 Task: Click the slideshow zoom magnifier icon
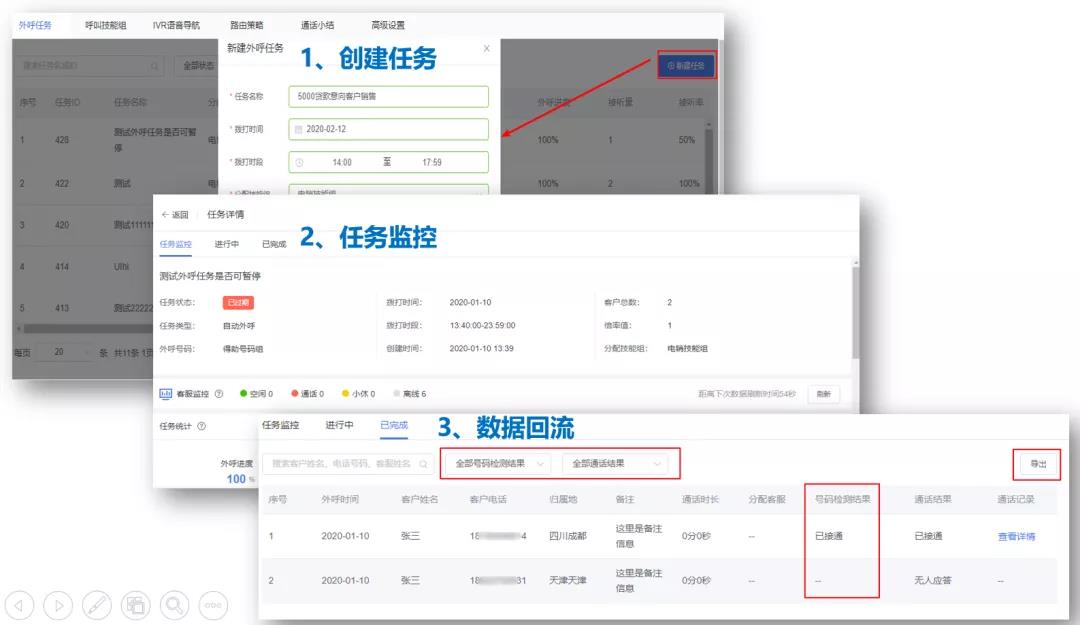[x=174, y=604]
